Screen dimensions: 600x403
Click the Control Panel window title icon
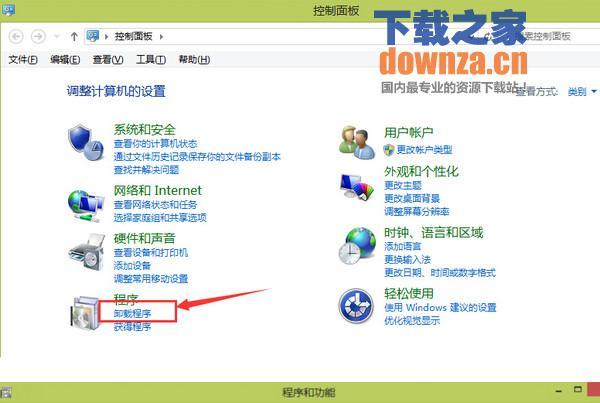(8, 8)
